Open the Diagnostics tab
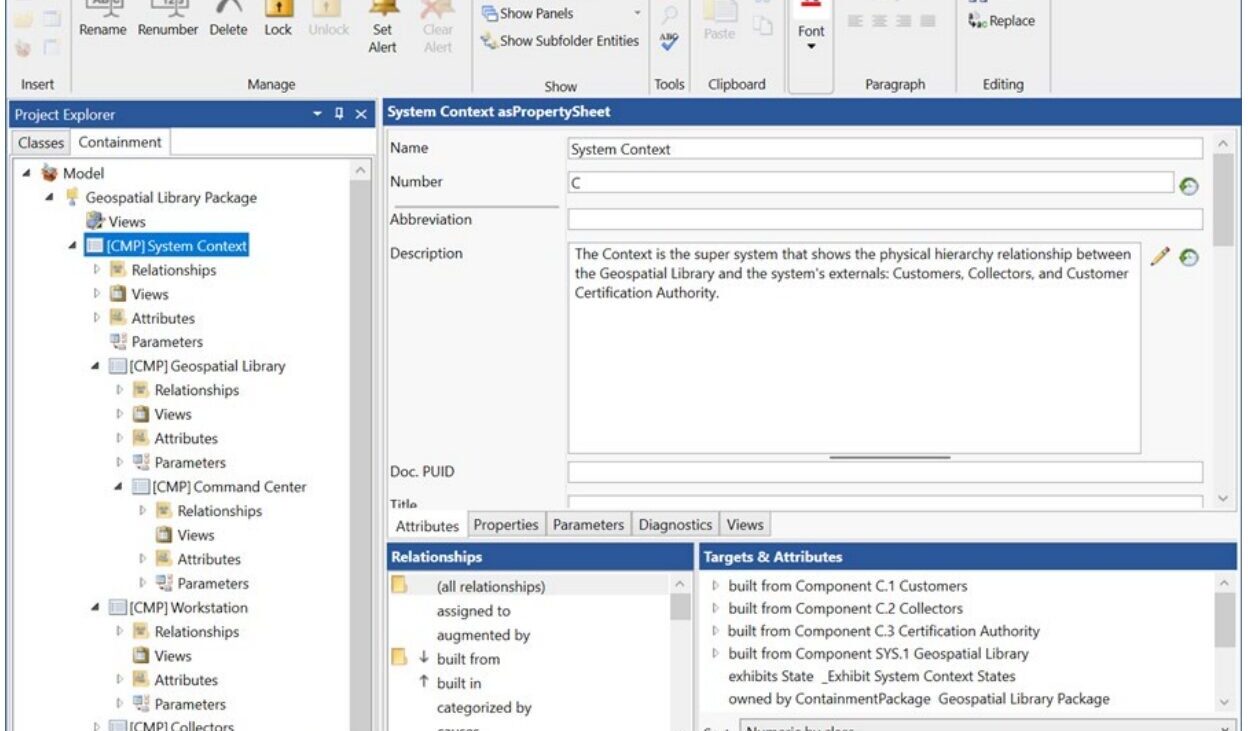Viewport: 1248px width, 731px height. 675,525
